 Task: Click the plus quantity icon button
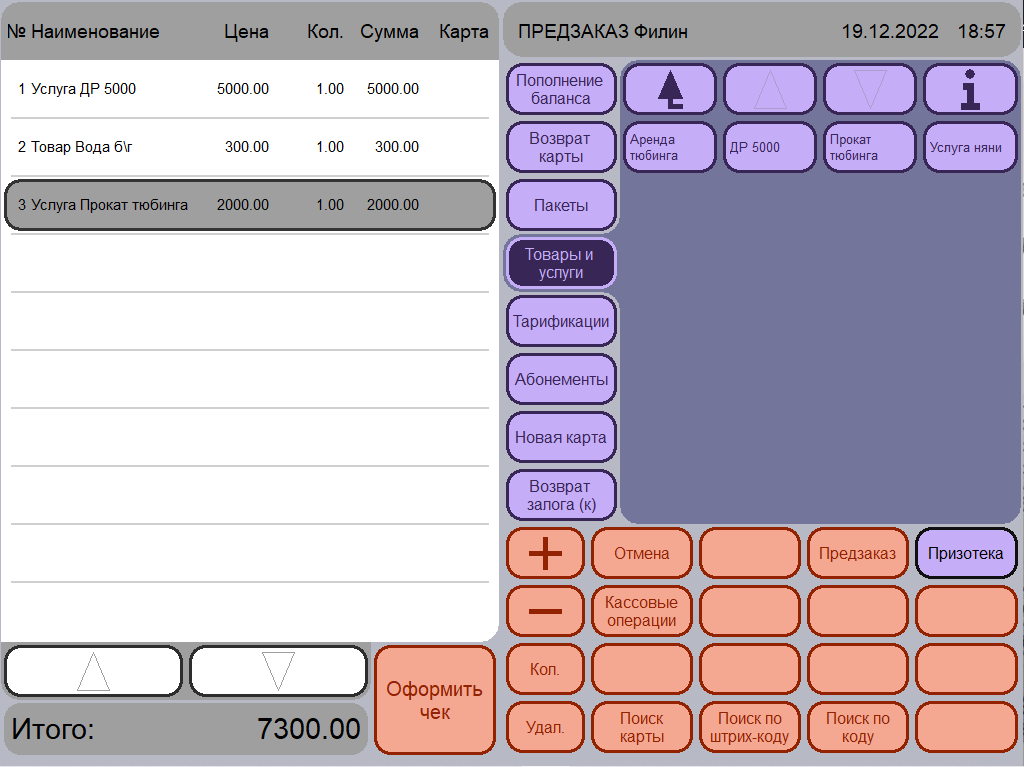545,553
